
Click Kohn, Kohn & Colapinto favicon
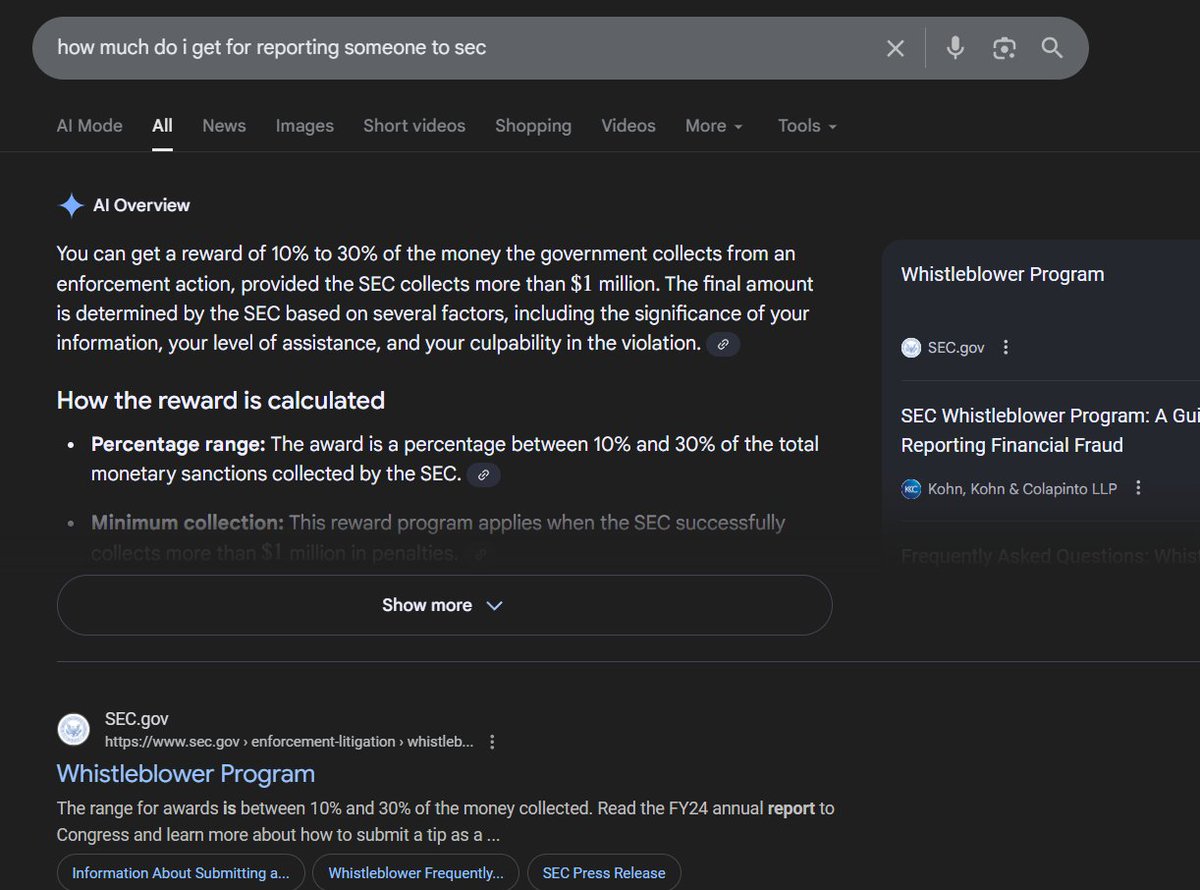tap(911, 488)
